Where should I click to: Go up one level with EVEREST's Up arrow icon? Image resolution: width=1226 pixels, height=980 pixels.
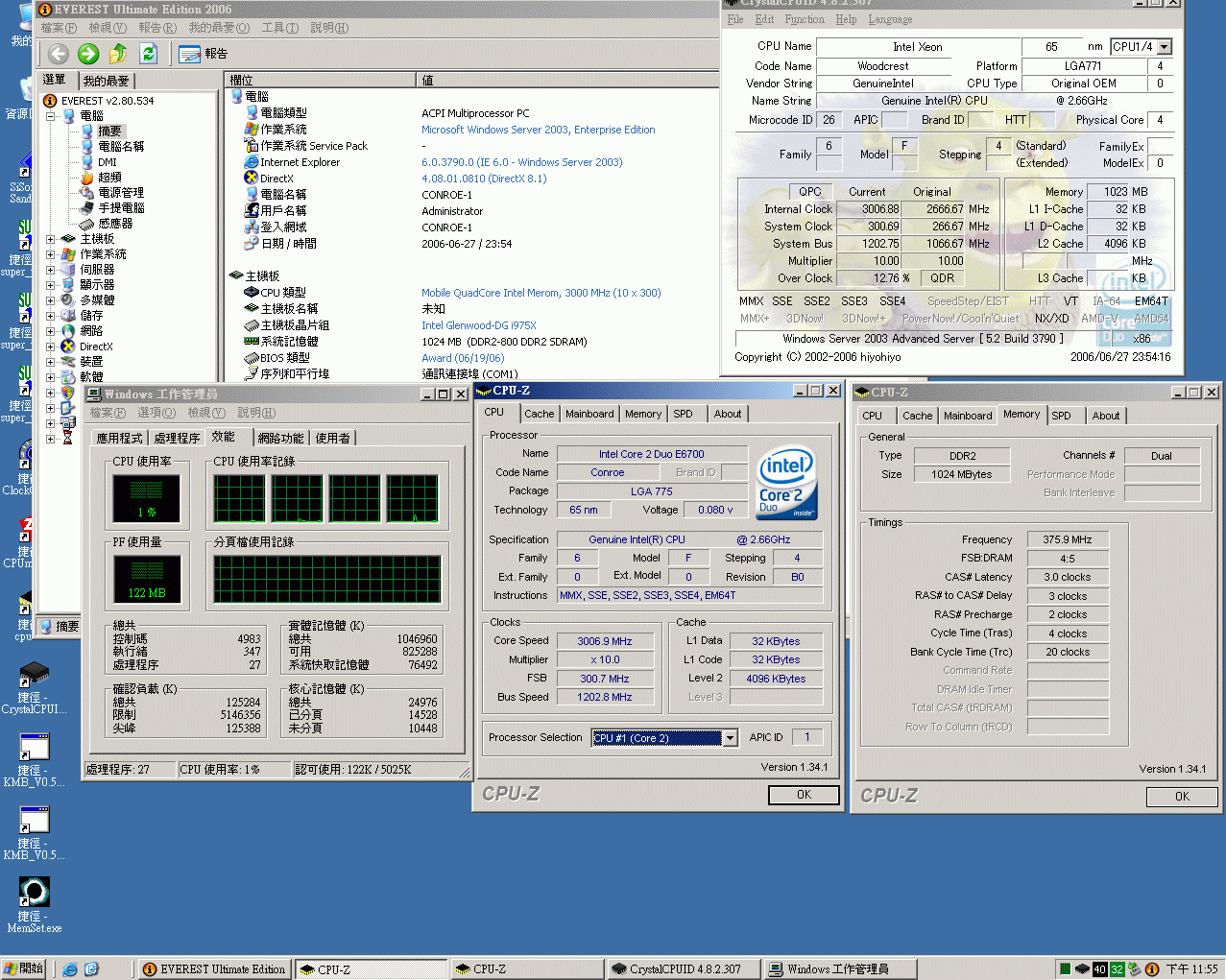click(x=118, y=54)
